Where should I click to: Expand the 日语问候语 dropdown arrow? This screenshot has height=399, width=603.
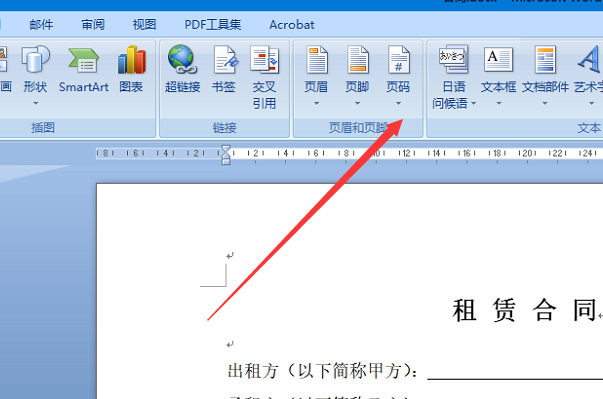click(x=473, y=103)
